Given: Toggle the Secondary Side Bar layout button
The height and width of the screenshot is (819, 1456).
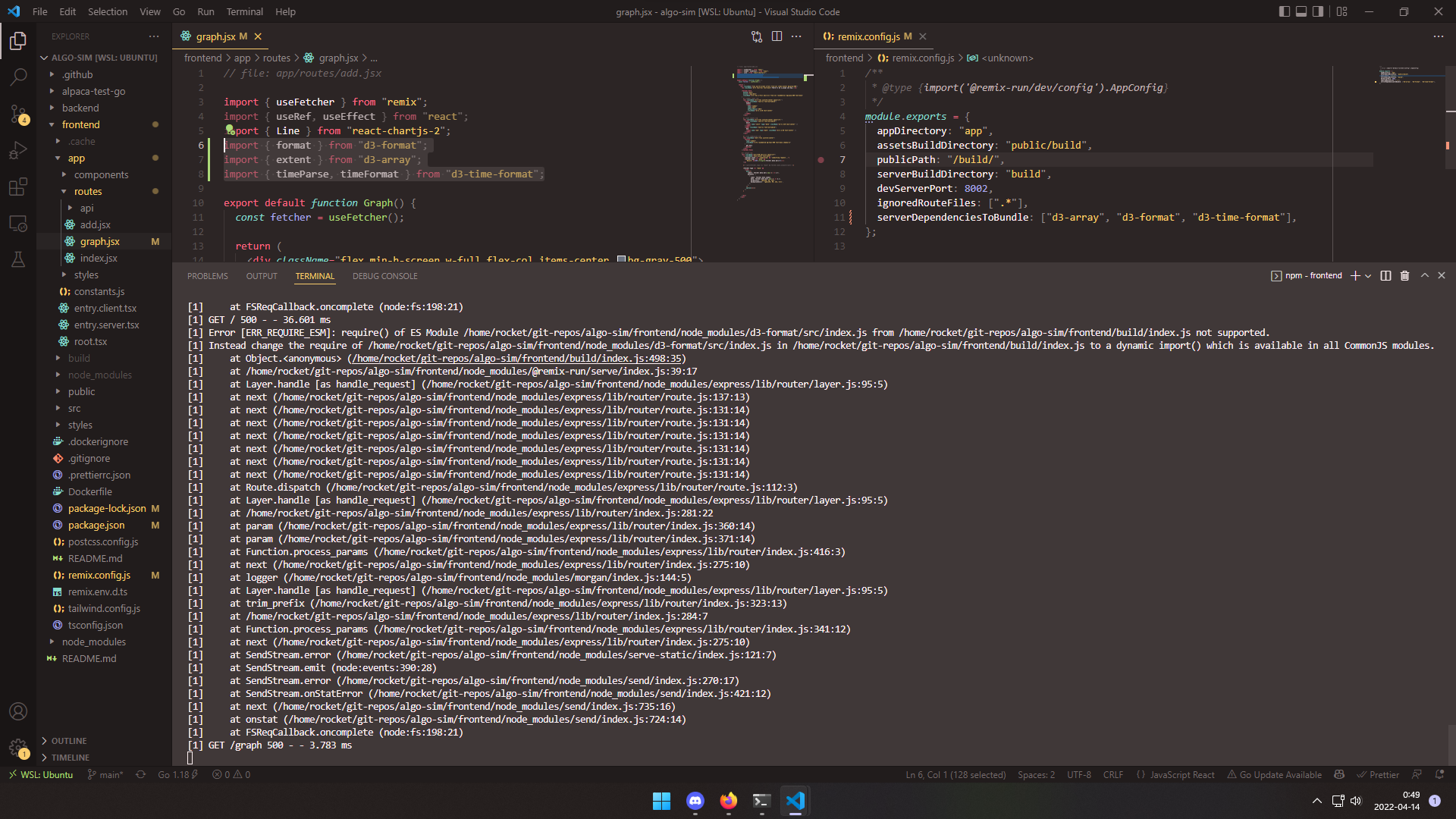Looking at the screenshot, I should click(x=1318, y=11).
